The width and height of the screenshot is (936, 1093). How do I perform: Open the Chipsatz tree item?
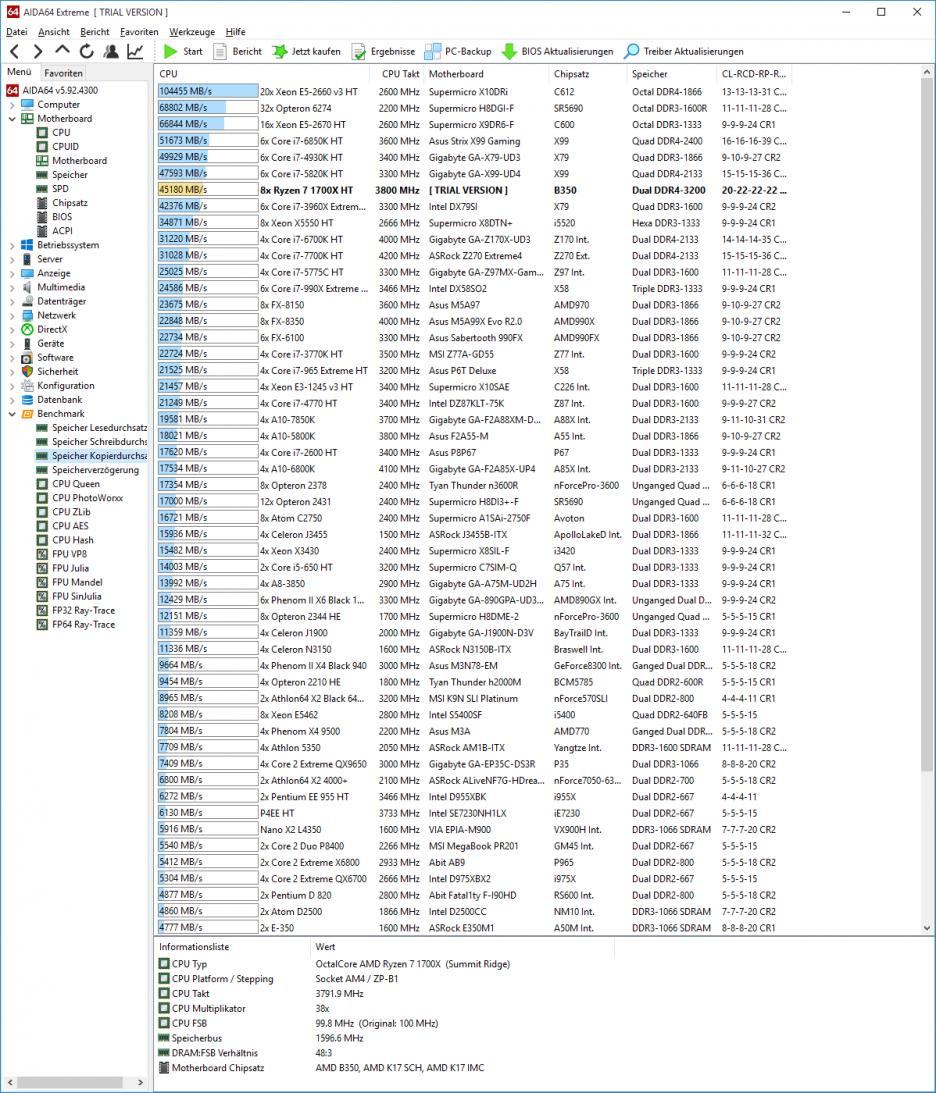point(62,203)
